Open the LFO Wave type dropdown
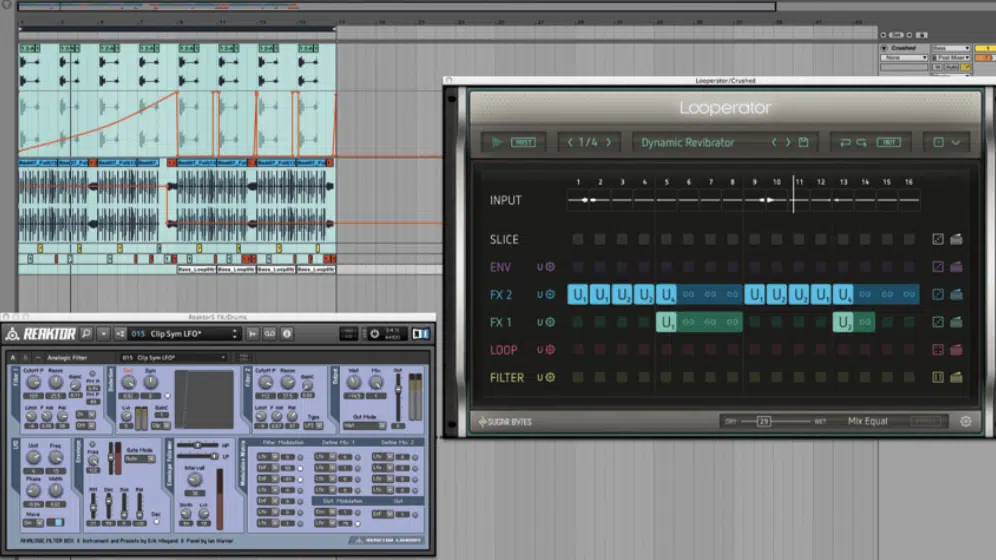This screenshot has width=996, height=560. pos(33,523)
